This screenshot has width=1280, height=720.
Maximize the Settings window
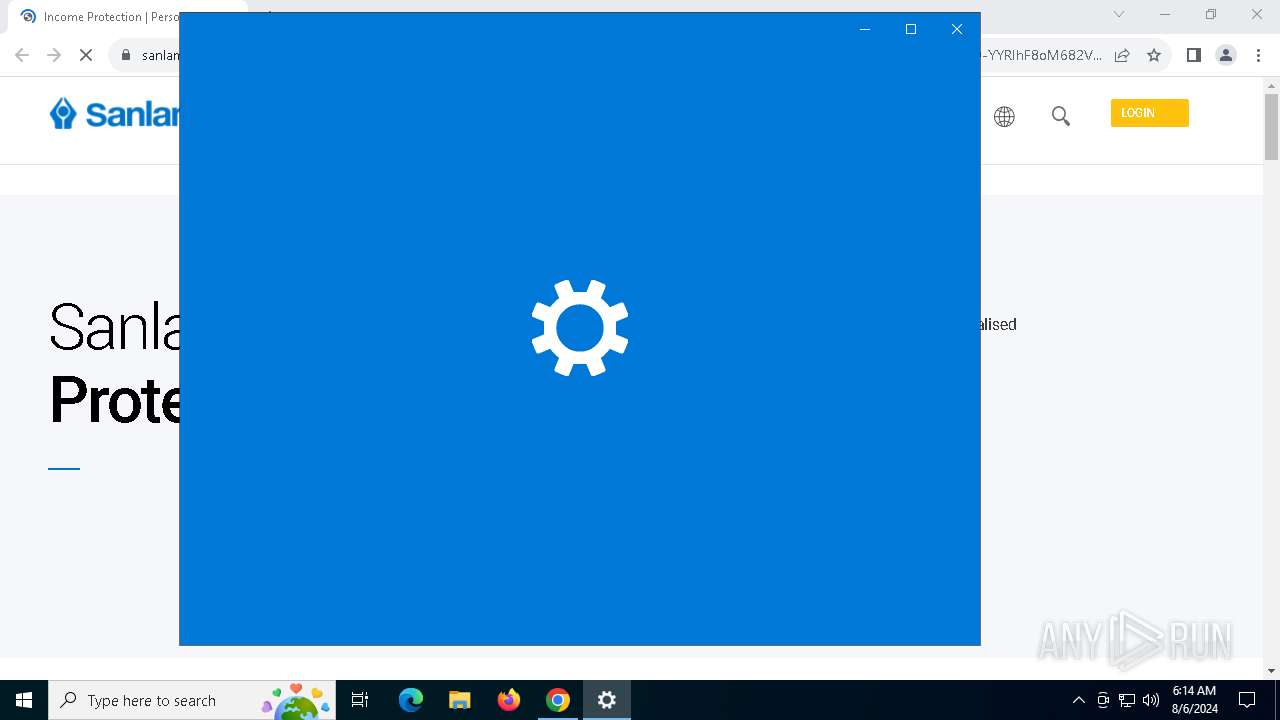coord(911,29)
